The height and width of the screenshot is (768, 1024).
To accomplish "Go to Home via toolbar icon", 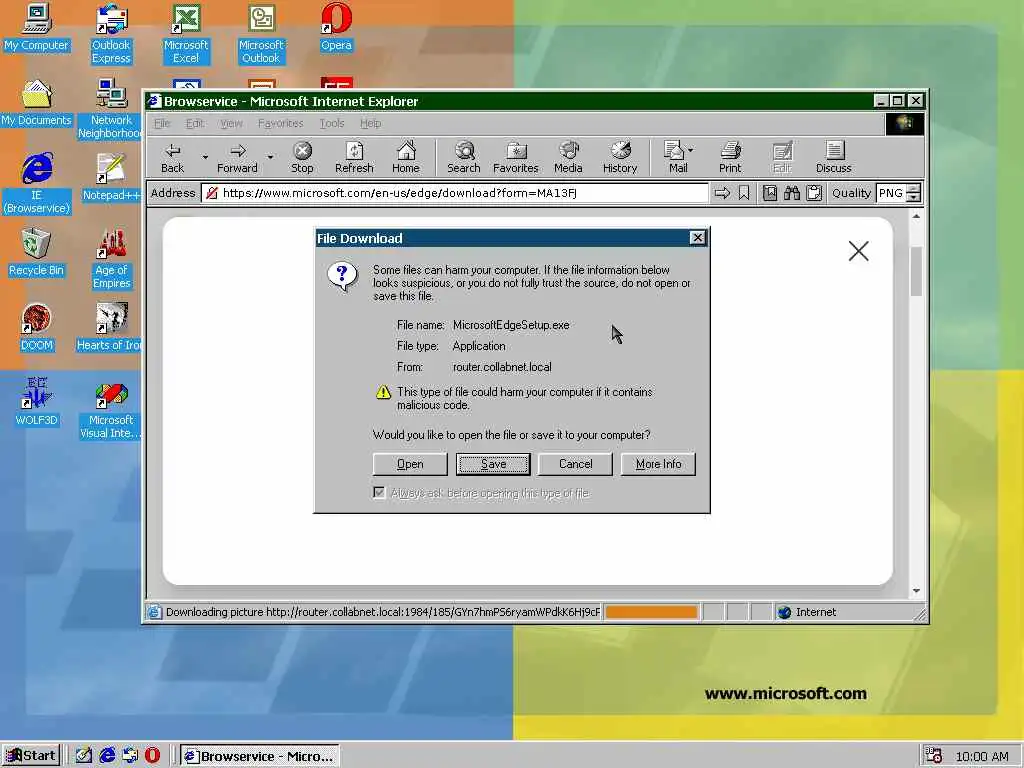I will pyautogui.click(x=406, y=157).
